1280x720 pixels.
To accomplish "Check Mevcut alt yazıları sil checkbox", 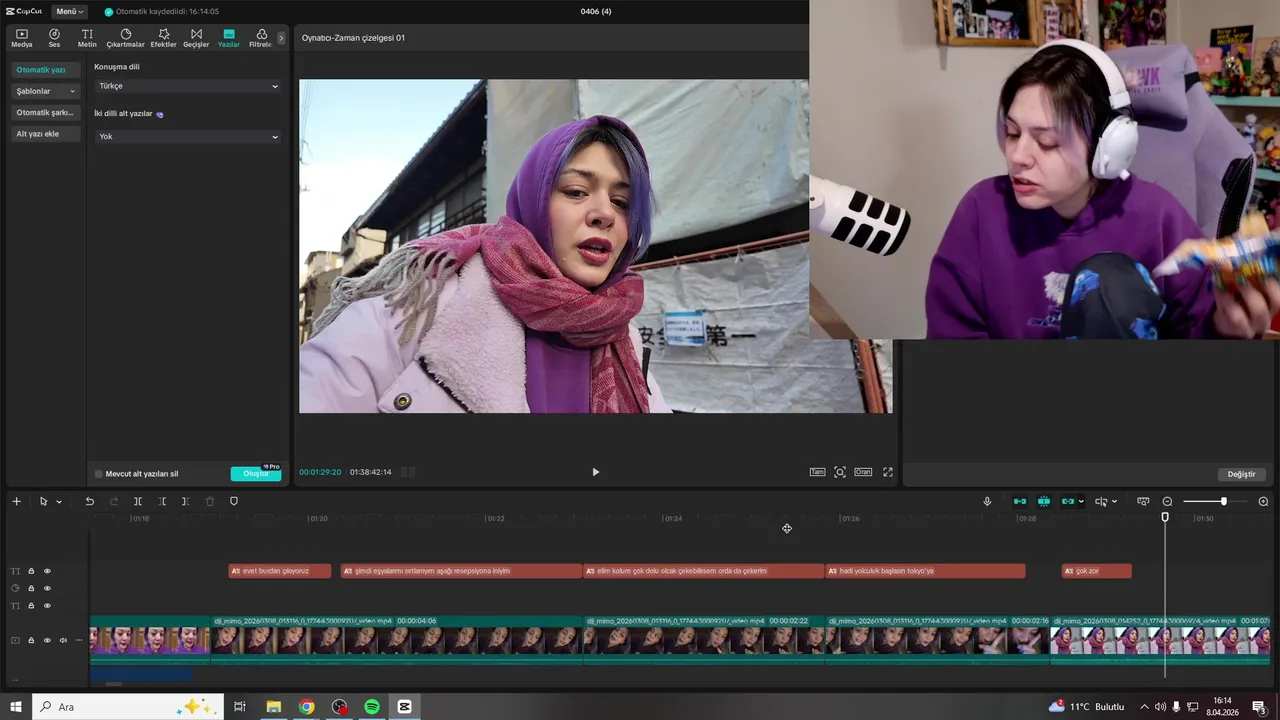I will (99, 474).
